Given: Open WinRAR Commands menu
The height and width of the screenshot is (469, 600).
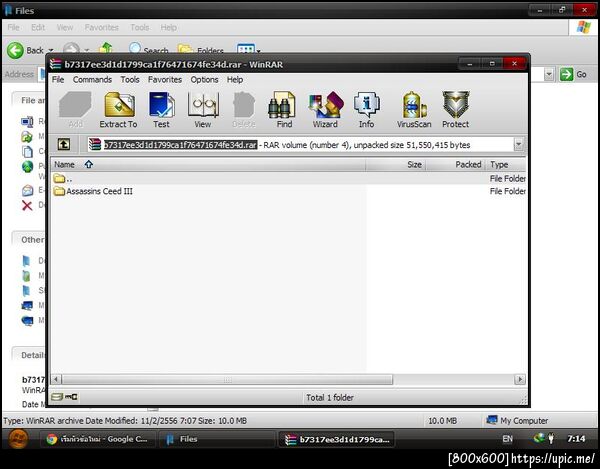Looking at the screenshot, I should pos(92,80).
